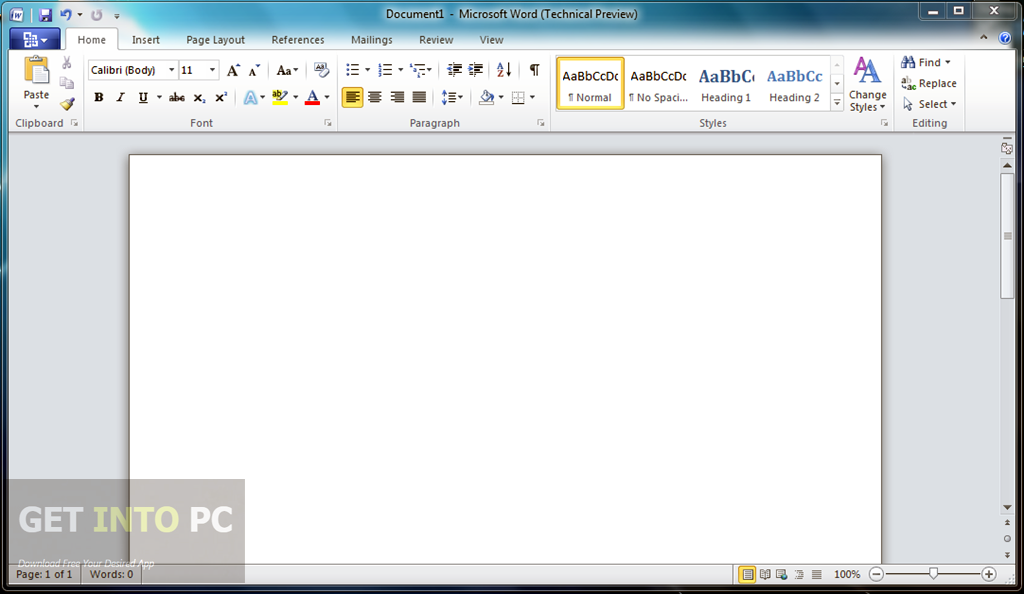The height and width of the screenshot is (594, 1024).
Task: Click Replace in Editing group
Action: (x=929, y=84)
